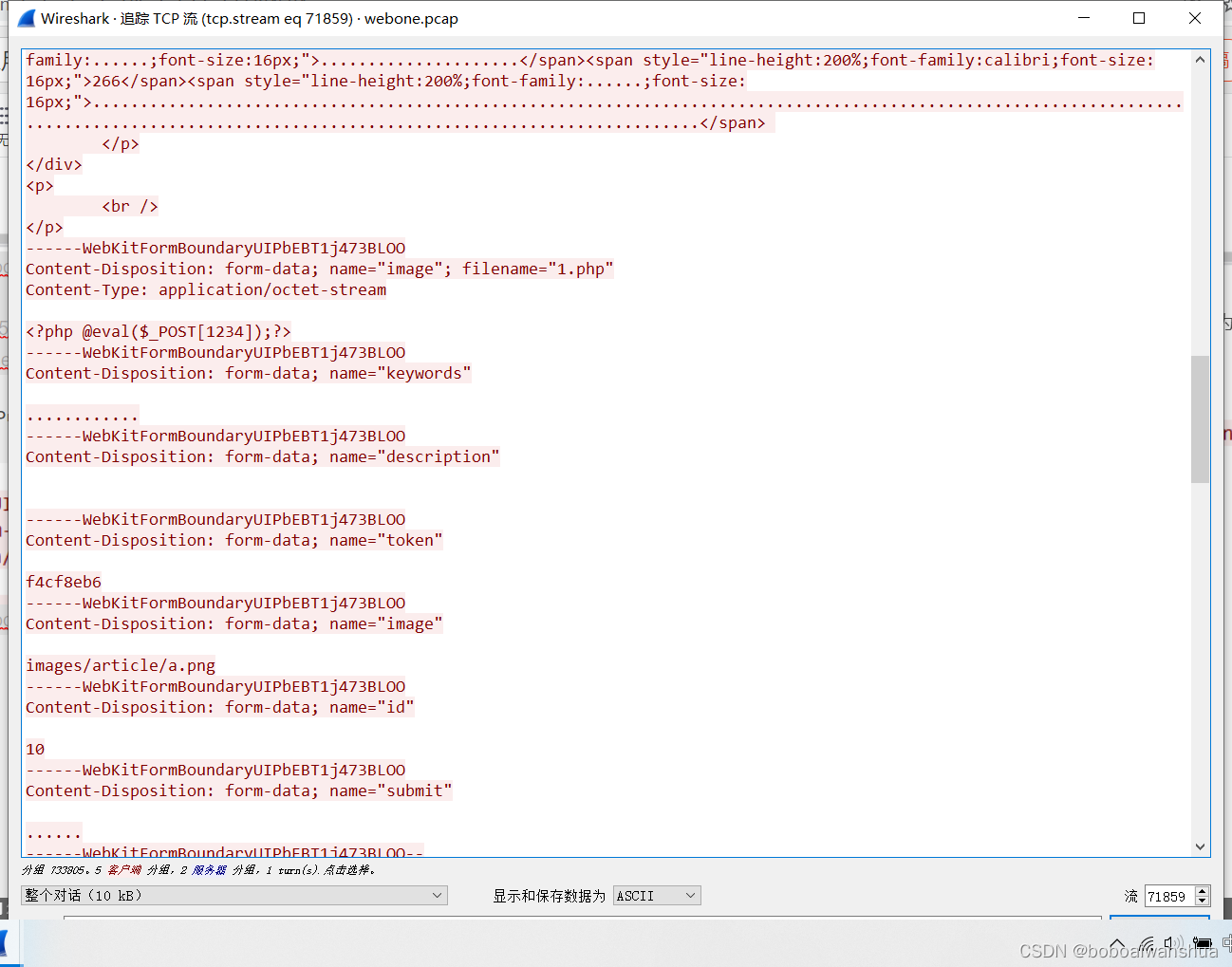This screenshot has height=967, width=1232.
Task: Click the 显示和保存数据为 label
Action: pos(549,896)
